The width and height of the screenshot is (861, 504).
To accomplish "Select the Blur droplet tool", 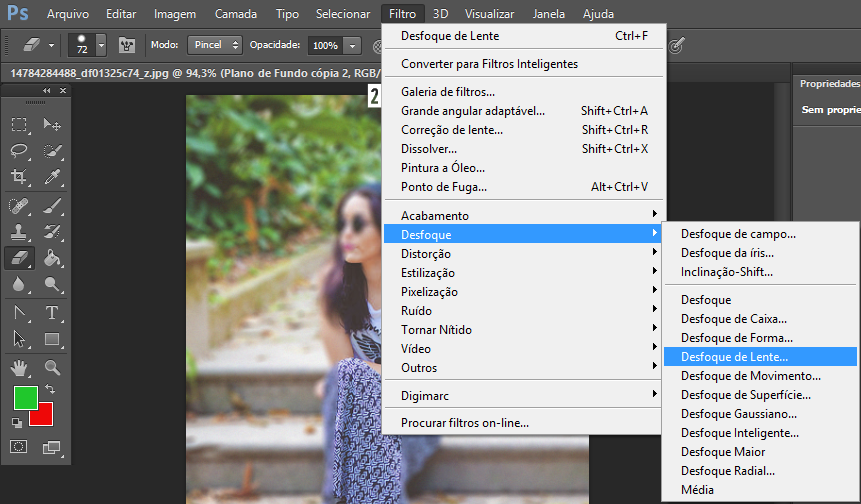I will click(x=19, y=284).
